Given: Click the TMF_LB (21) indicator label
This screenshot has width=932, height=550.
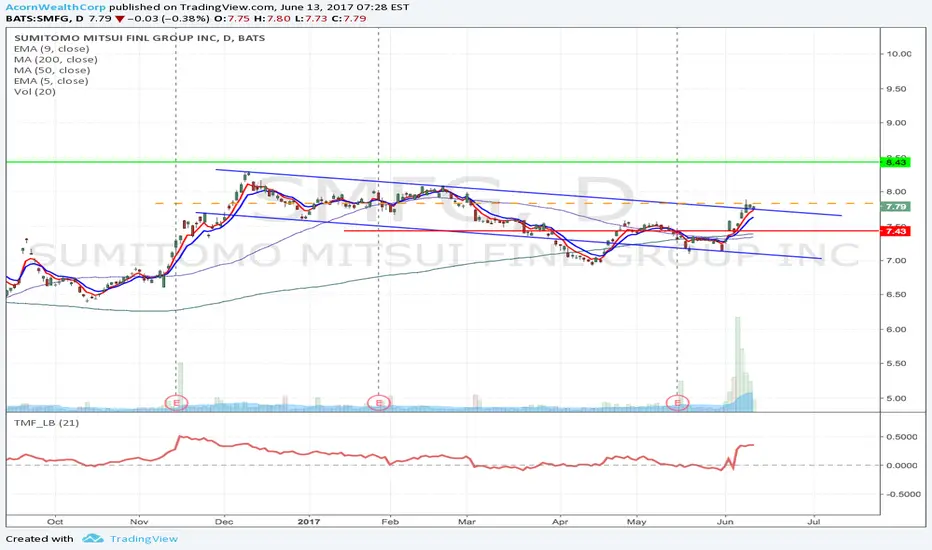Looking at the screenshot, I should [46, 423].
